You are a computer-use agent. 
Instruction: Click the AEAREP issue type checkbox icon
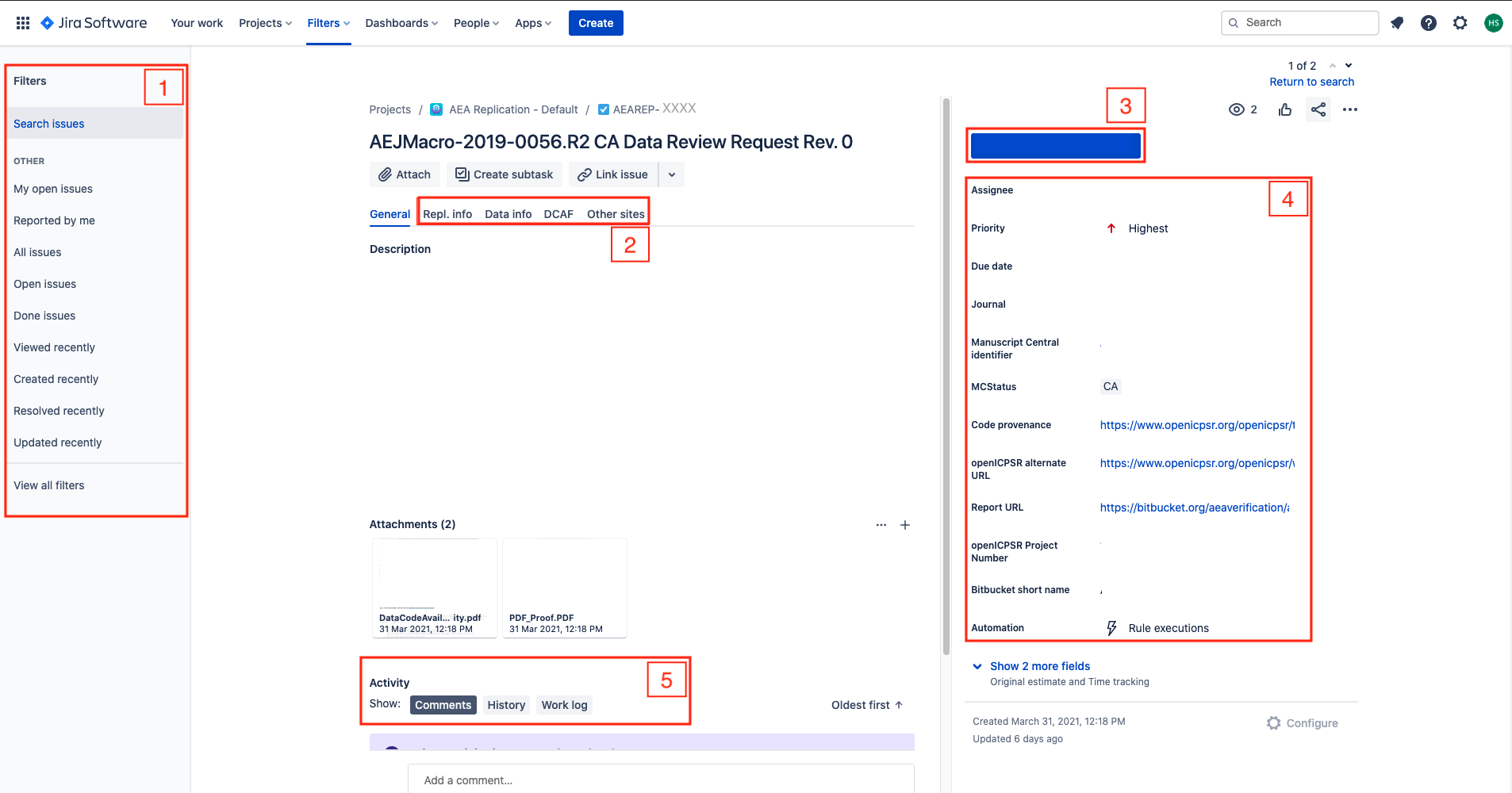click(604, 109)
